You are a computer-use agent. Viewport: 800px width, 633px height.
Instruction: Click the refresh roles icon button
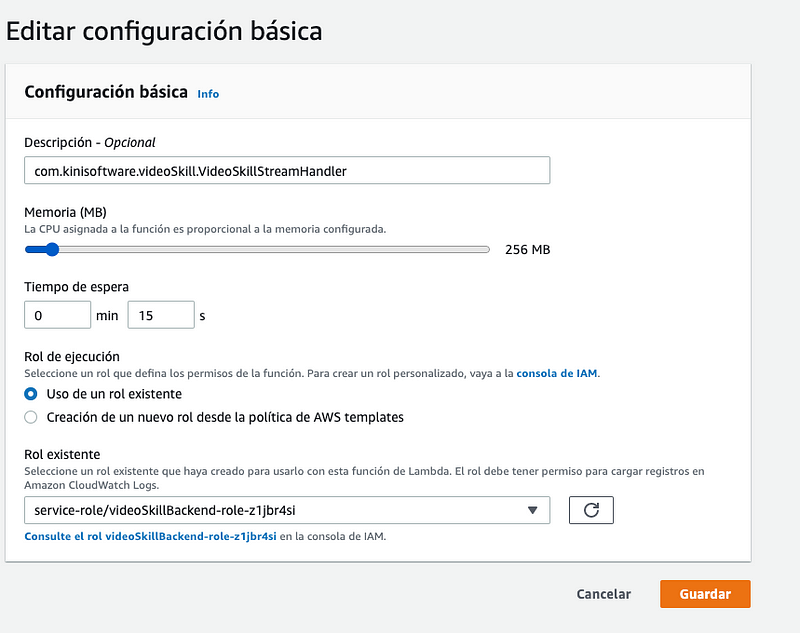tap(590, 510)
